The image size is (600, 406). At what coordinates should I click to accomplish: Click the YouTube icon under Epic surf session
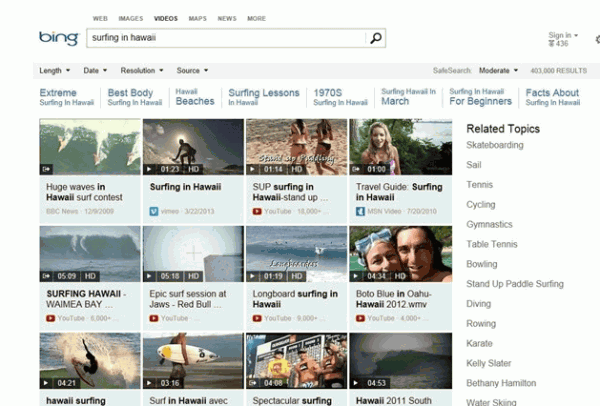(153, 318)
